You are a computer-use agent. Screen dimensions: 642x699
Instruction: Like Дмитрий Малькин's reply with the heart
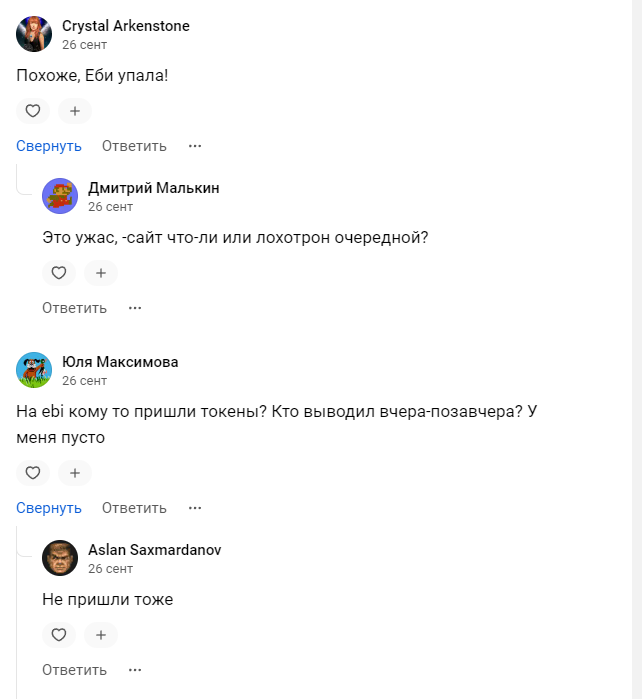coord(59,273)
